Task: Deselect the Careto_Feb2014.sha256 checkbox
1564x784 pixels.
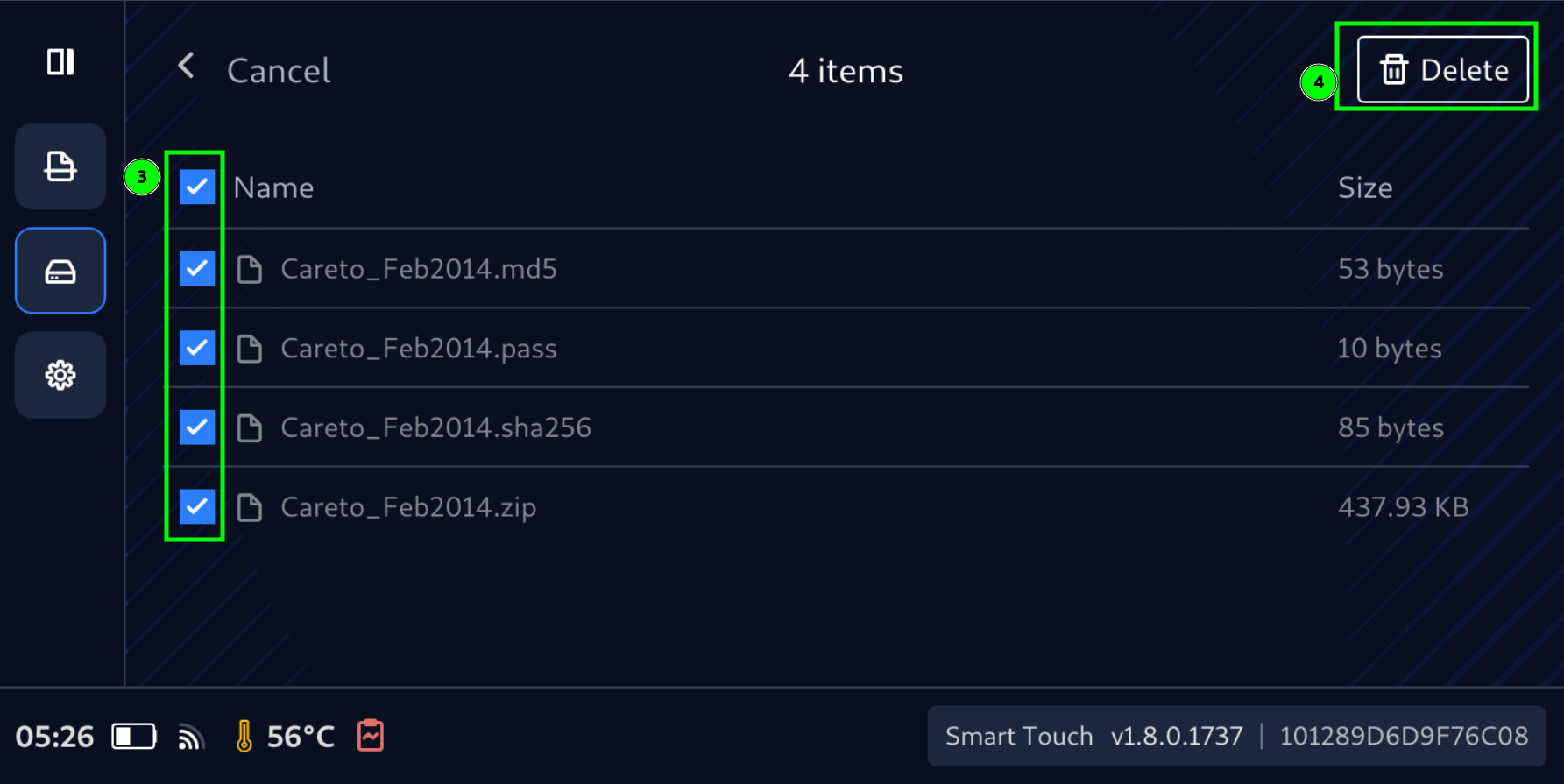Action: click(197, 427)
